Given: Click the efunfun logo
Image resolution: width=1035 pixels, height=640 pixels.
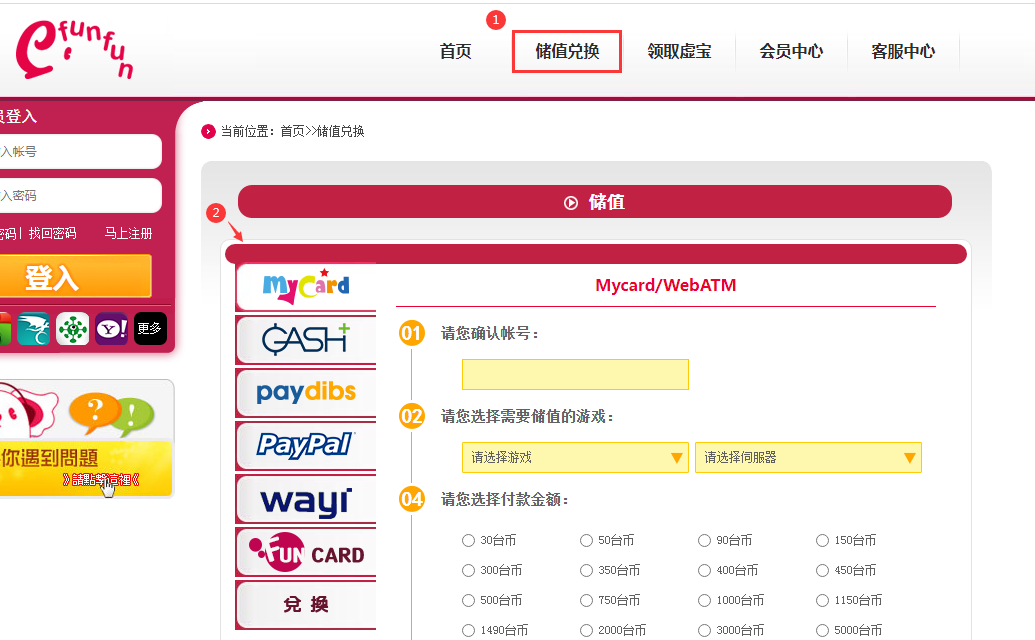Looking at the screenshot, I should 75,49.
